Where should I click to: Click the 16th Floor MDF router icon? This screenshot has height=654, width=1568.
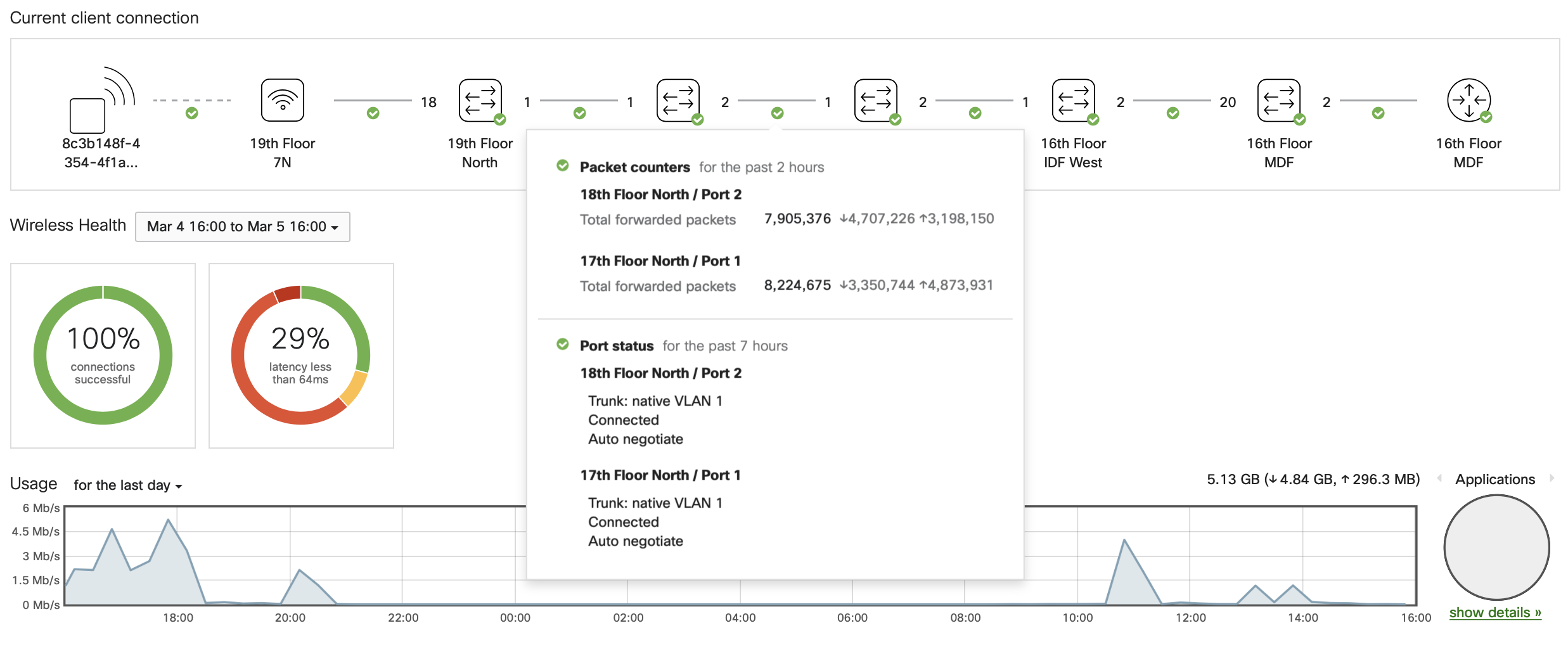point(1468,100)
